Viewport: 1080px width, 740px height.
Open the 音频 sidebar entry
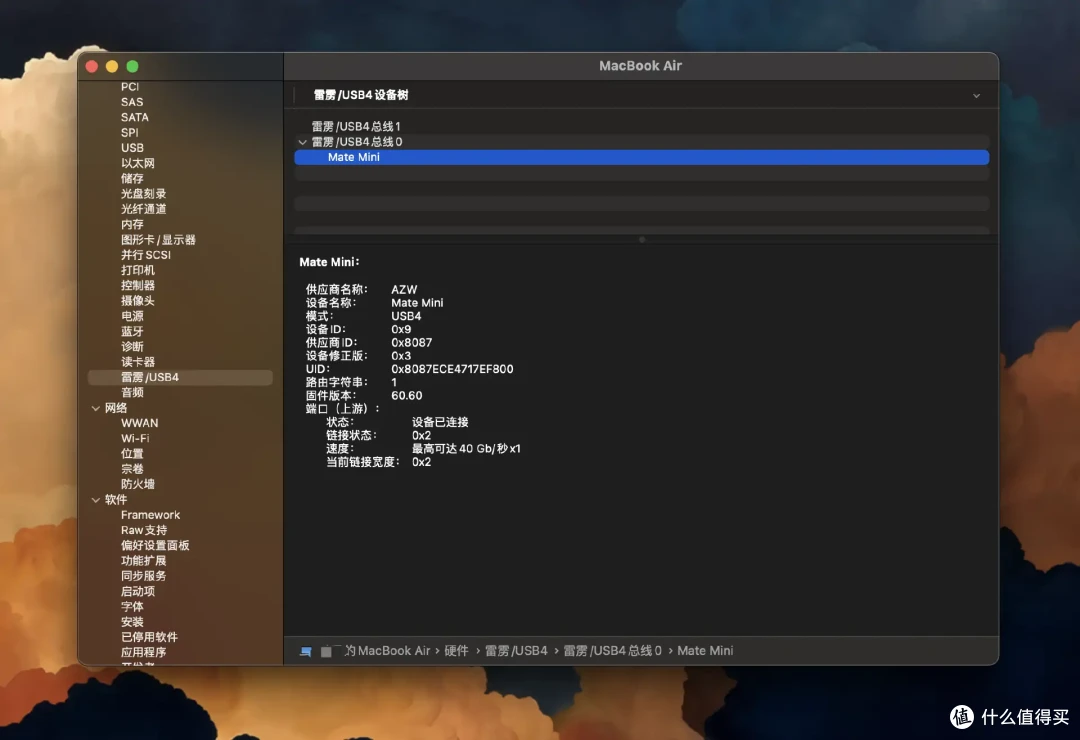point(132,393)
